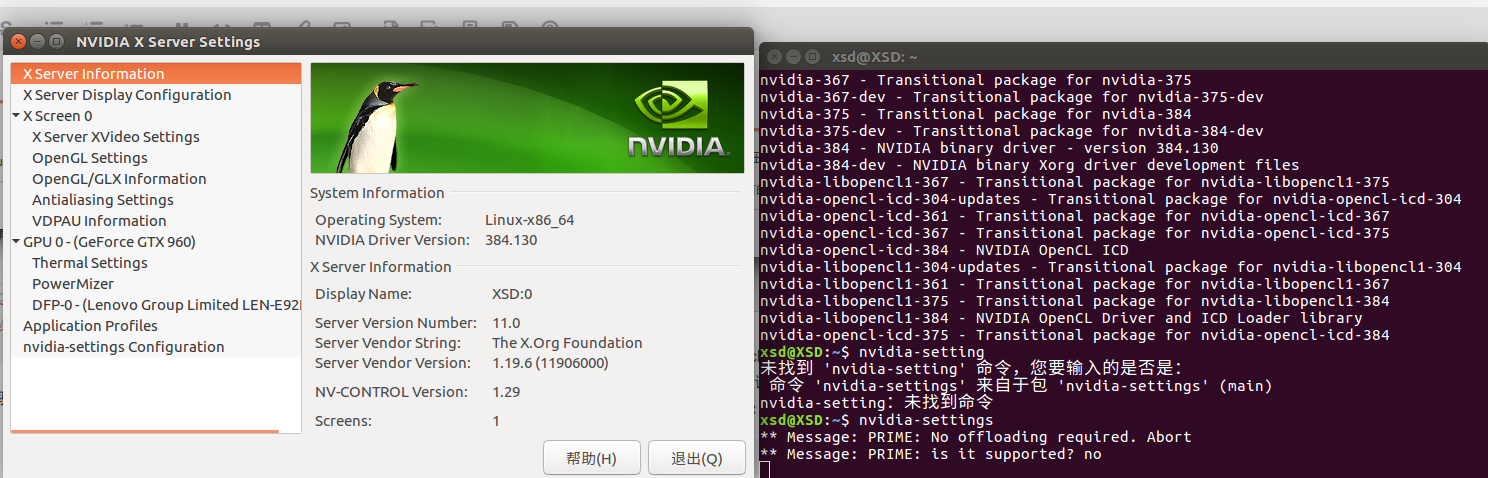
Task: Click the terminal cursor on last line
Action: 764,470
